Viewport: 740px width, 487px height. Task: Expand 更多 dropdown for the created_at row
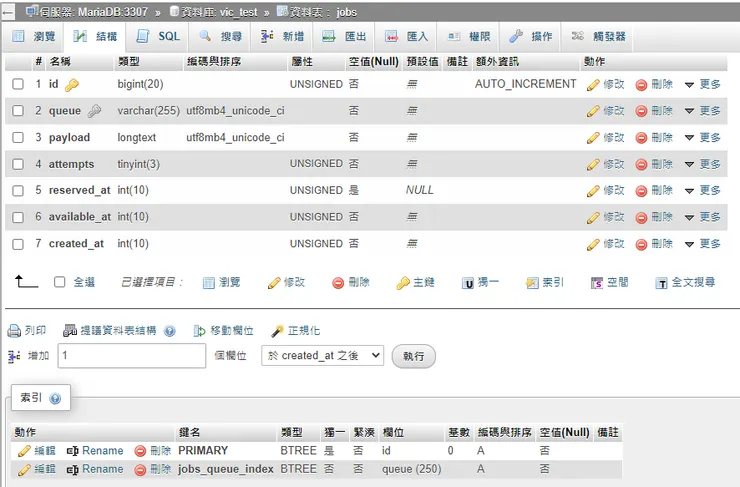(703, 244)
